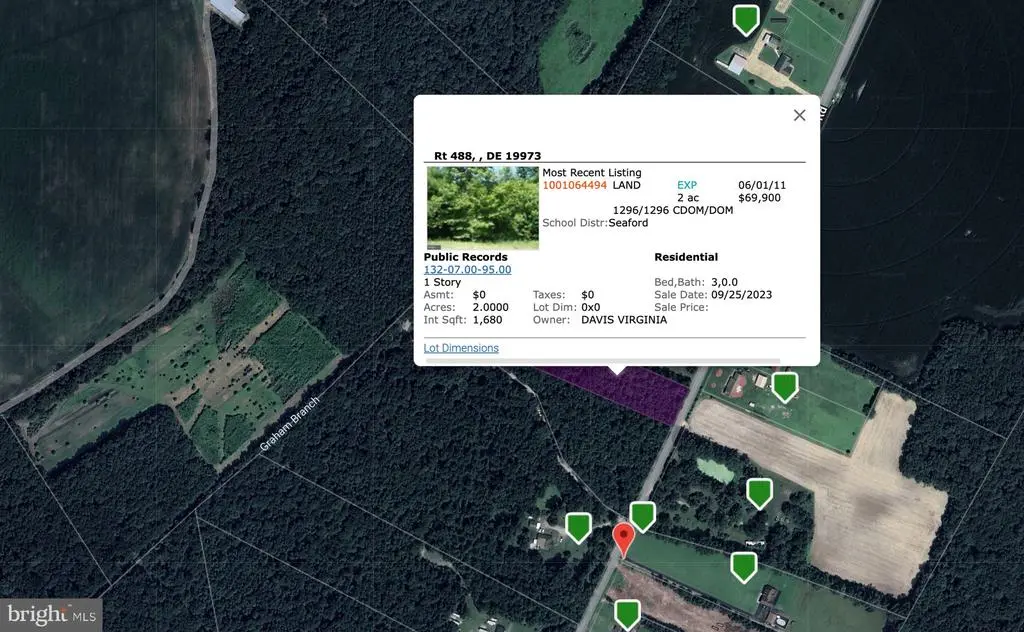Click the horizontal scrollbar in the info popup

pyautogui.click(x=603, y=361)
